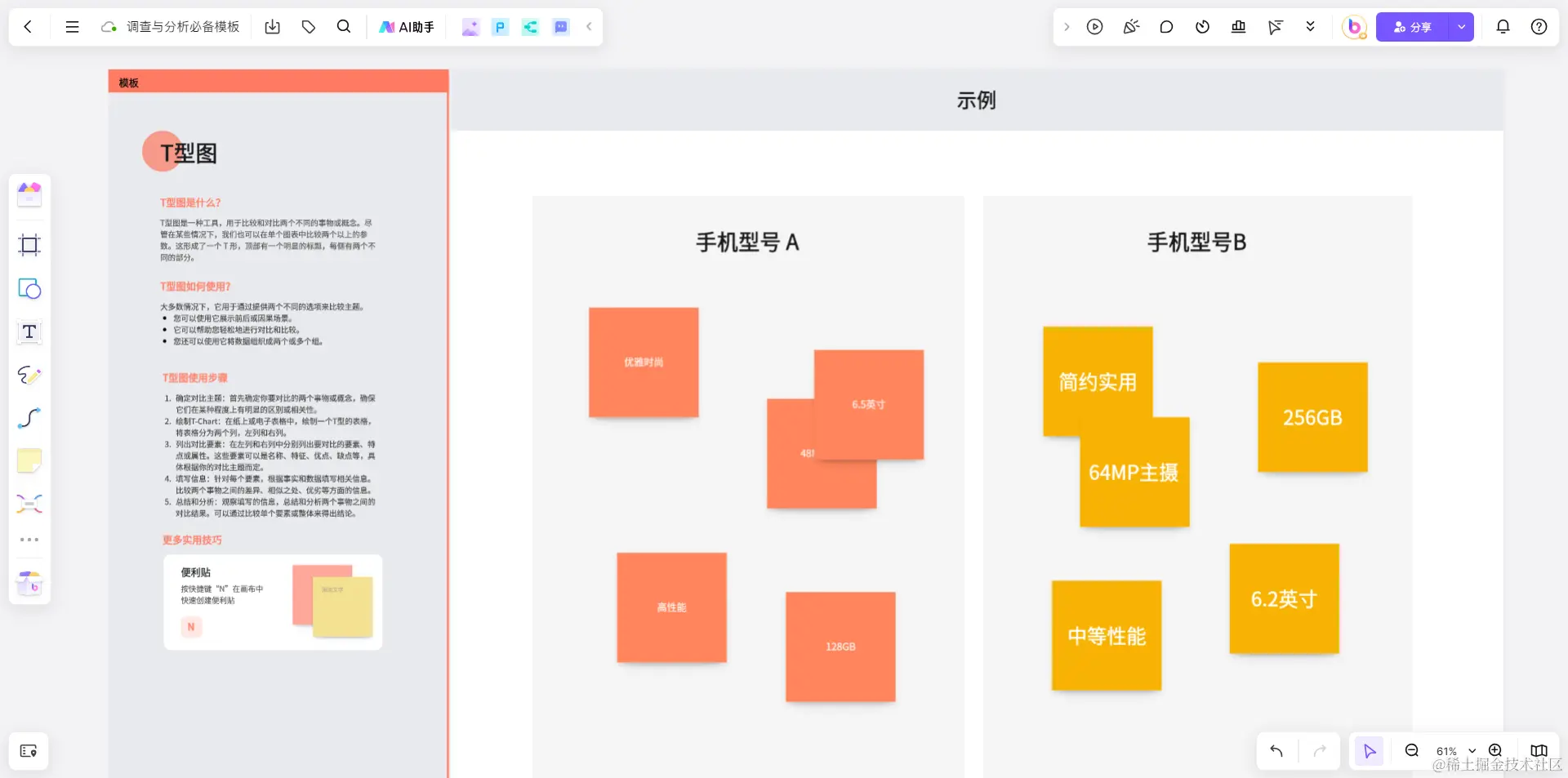The image size is (1568, 778).
Task: Expand the 分享 button dropdown arrow
Action: click(1461, 26)
